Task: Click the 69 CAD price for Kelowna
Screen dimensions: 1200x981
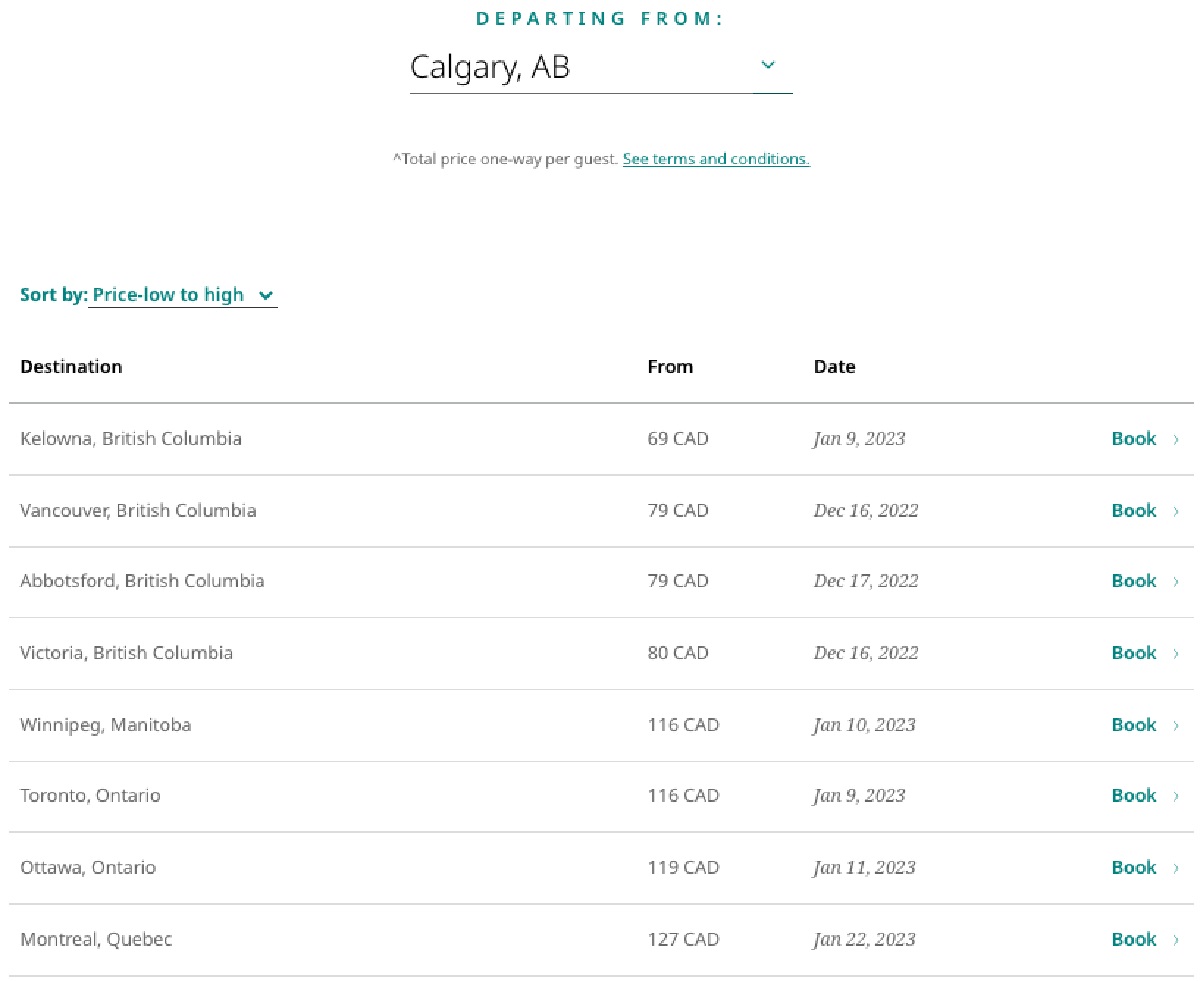Action: coord(678,439)
